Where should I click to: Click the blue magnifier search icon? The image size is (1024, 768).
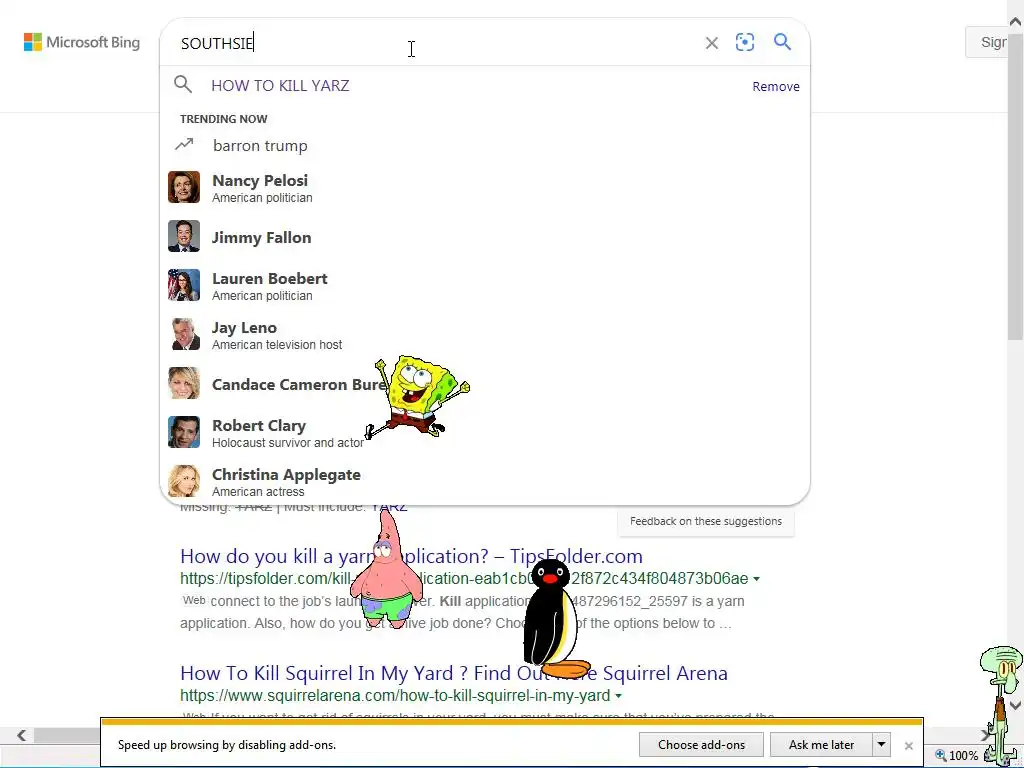pos(782,42)
